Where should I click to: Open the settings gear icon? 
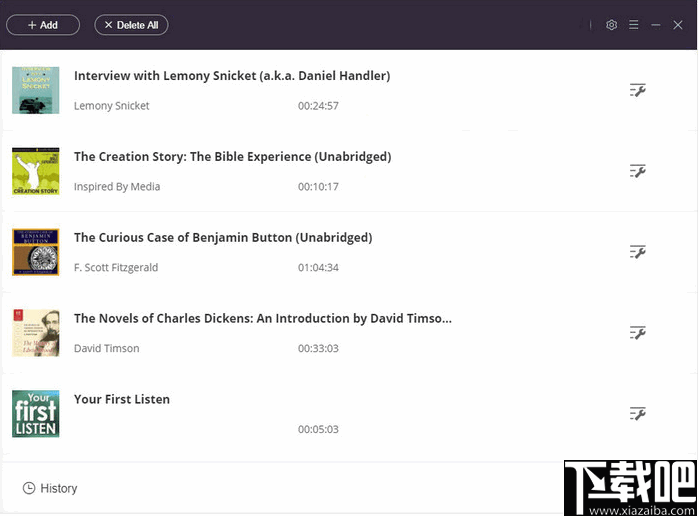tap(612, 25)
